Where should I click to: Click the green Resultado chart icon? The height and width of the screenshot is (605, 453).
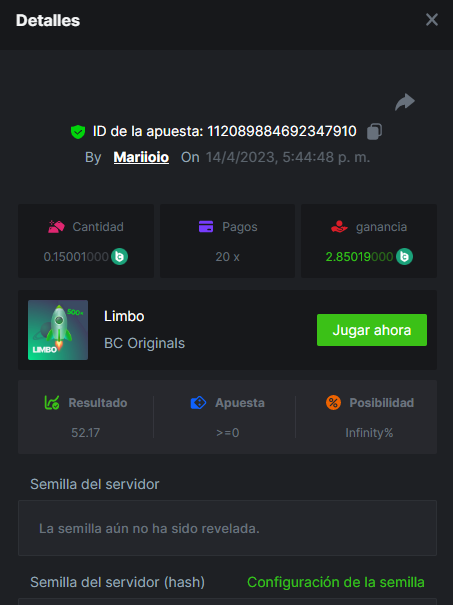52,403
